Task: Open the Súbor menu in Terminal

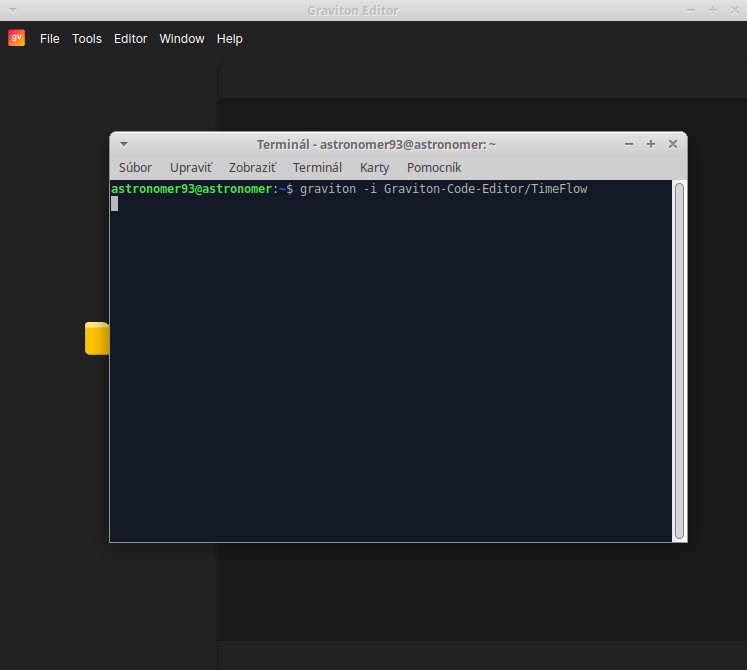Action: click(x=135, y=168)
